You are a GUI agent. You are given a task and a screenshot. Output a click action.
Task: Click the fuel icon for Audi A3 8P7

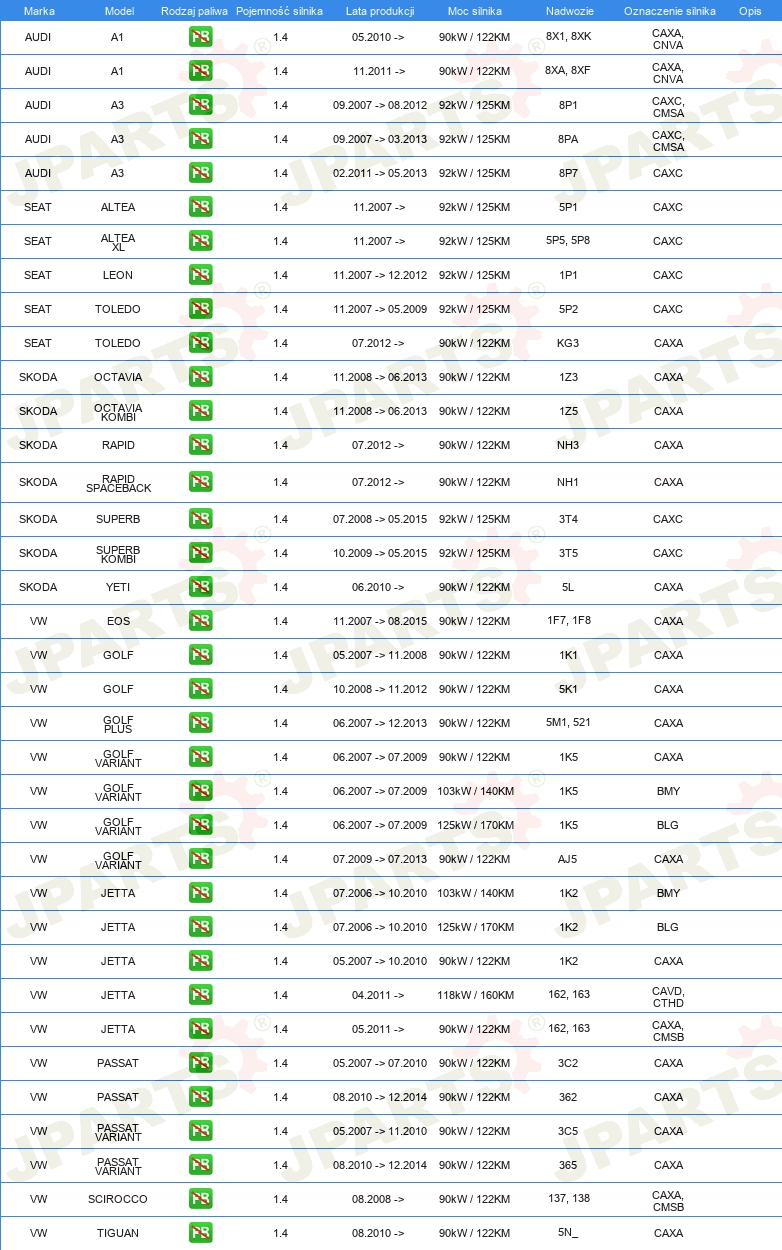point(200,173)
